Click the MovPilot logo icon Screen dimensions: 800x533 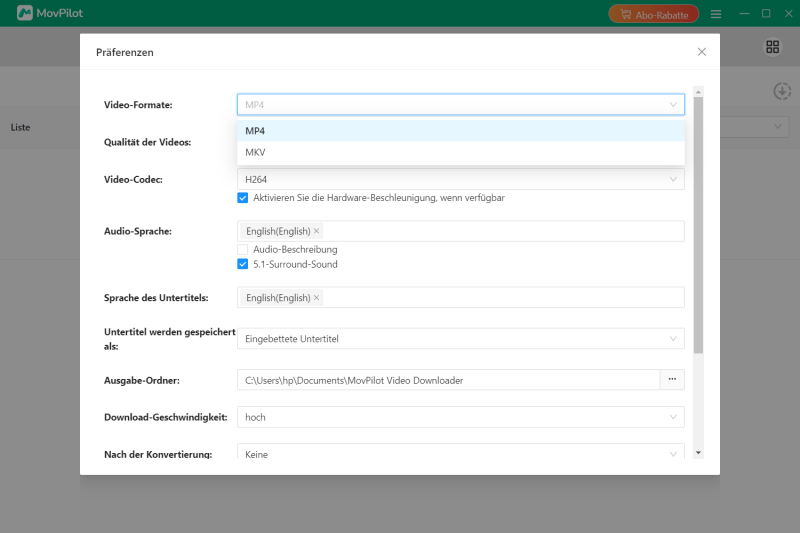coord(24,13)
